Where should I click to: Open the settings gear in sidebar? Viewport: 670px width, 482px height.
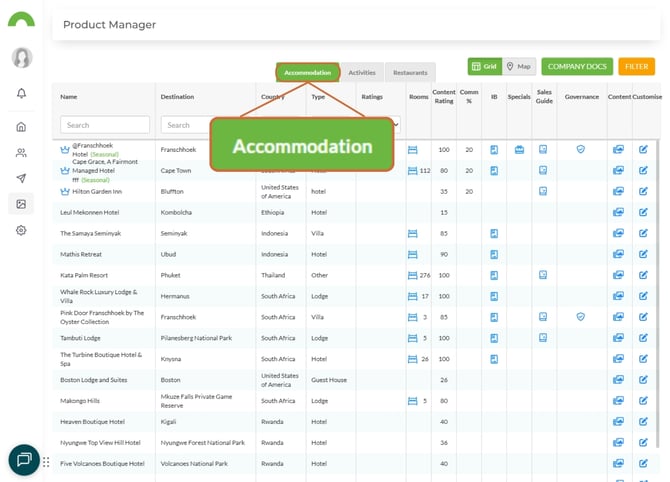(x=21, y=230)
